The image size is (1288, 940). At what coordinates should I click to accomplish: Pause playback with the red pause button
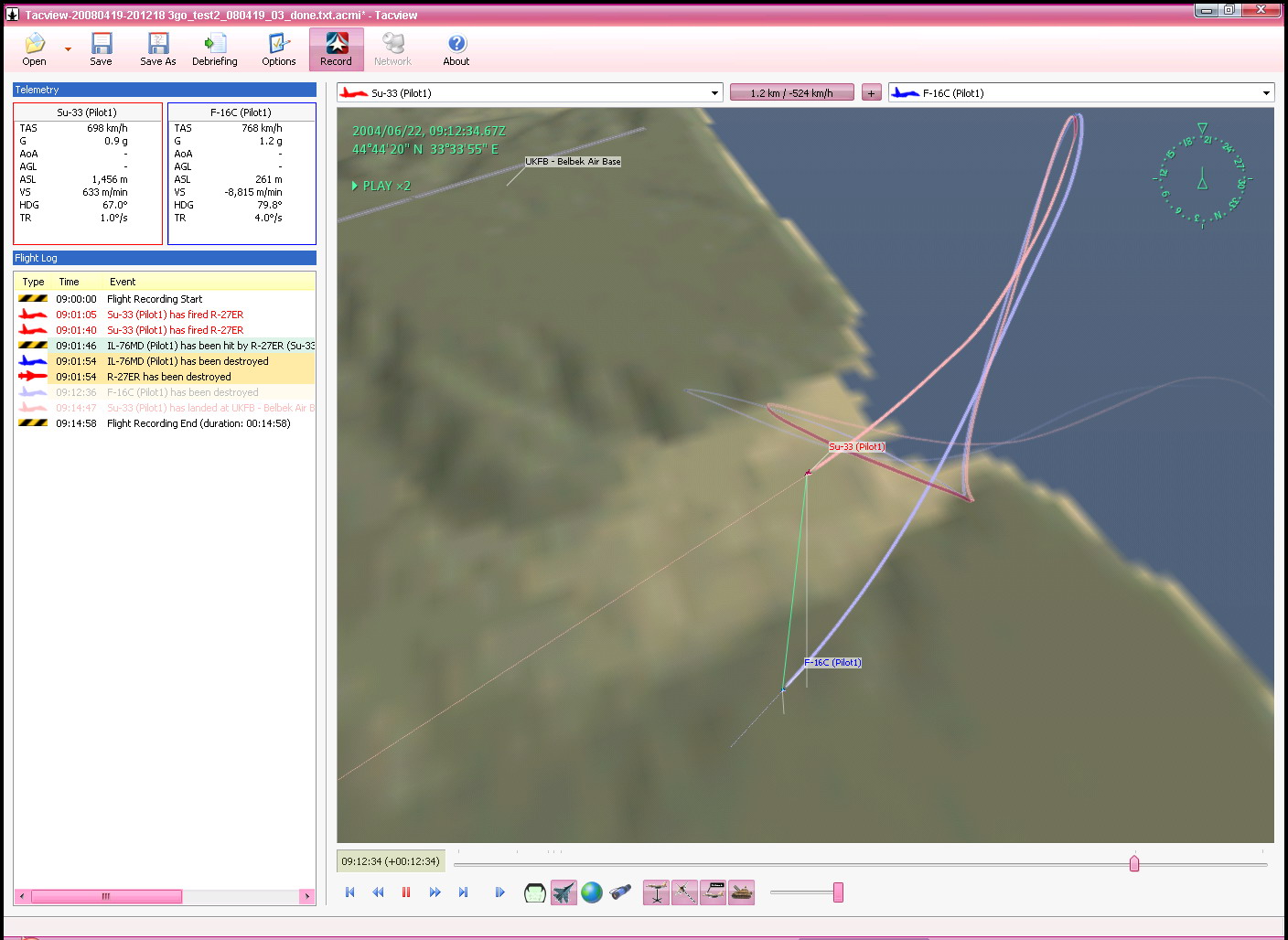coord(406,892)
